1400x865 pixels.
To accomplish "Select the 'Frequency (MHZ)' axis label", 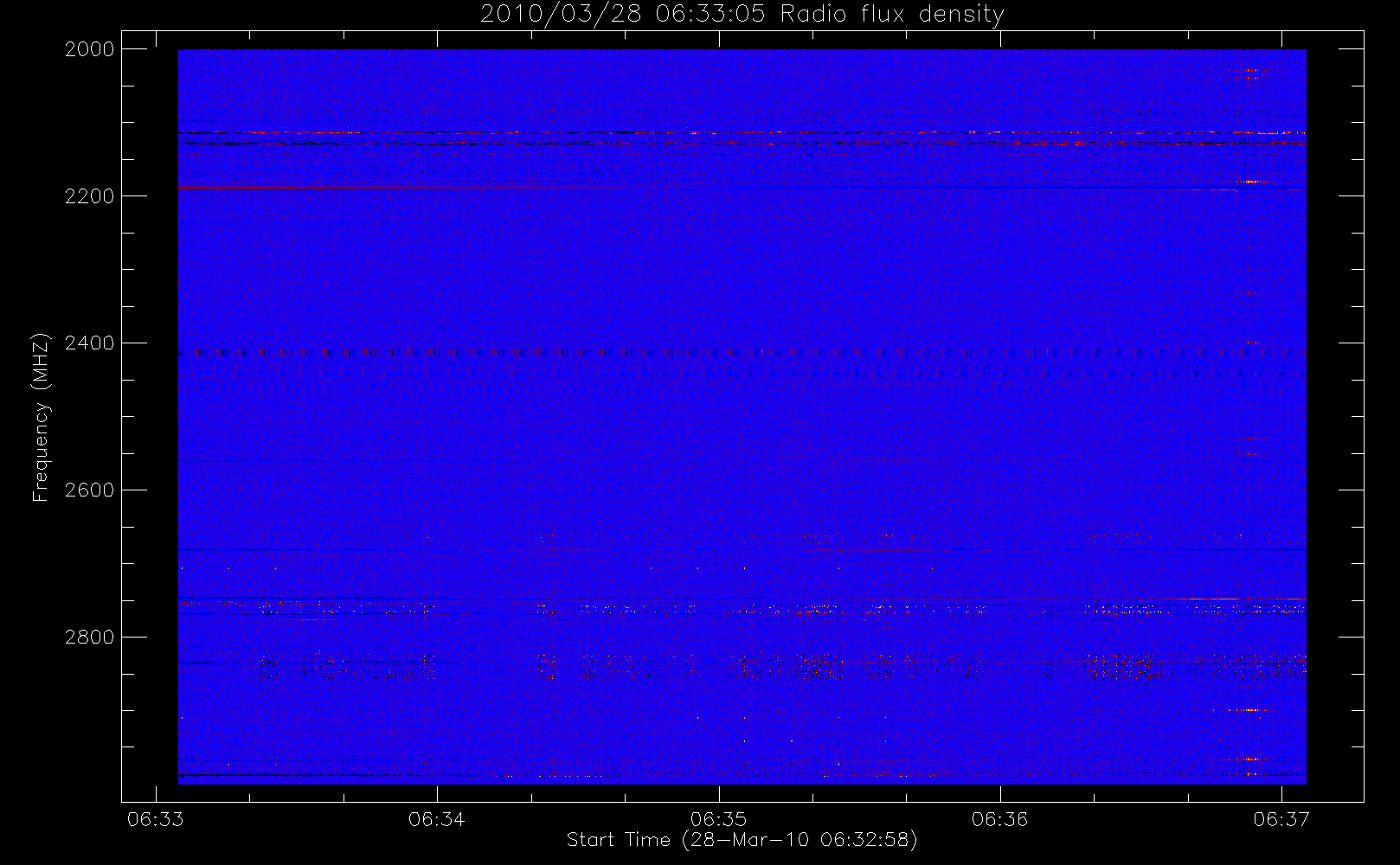I will [x=40, y=417].
